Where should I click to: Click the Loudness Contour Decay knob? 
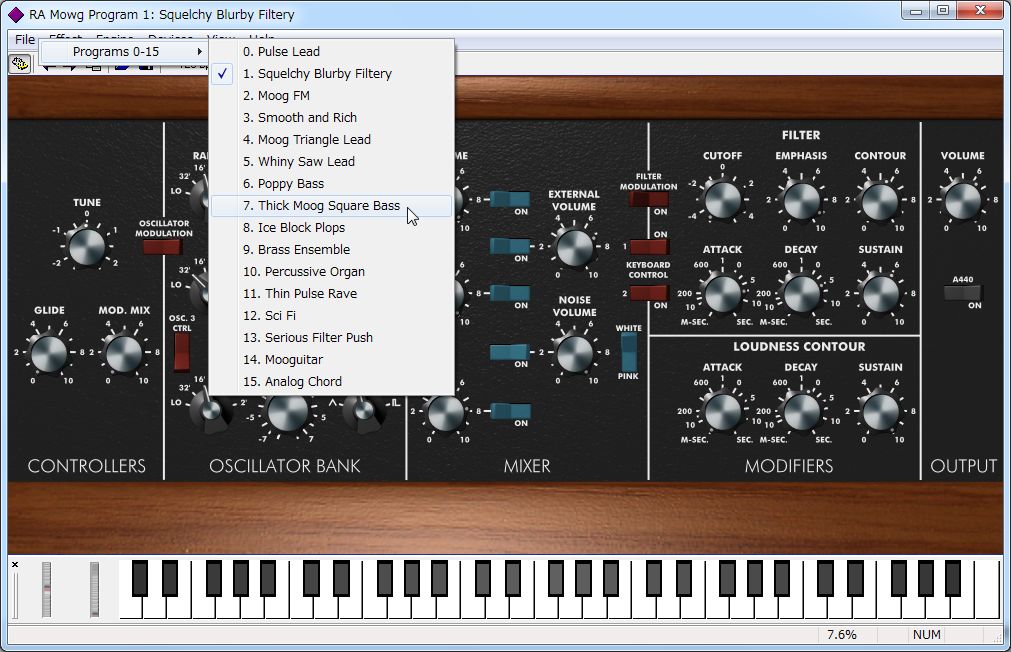click(x=801, y=411)
